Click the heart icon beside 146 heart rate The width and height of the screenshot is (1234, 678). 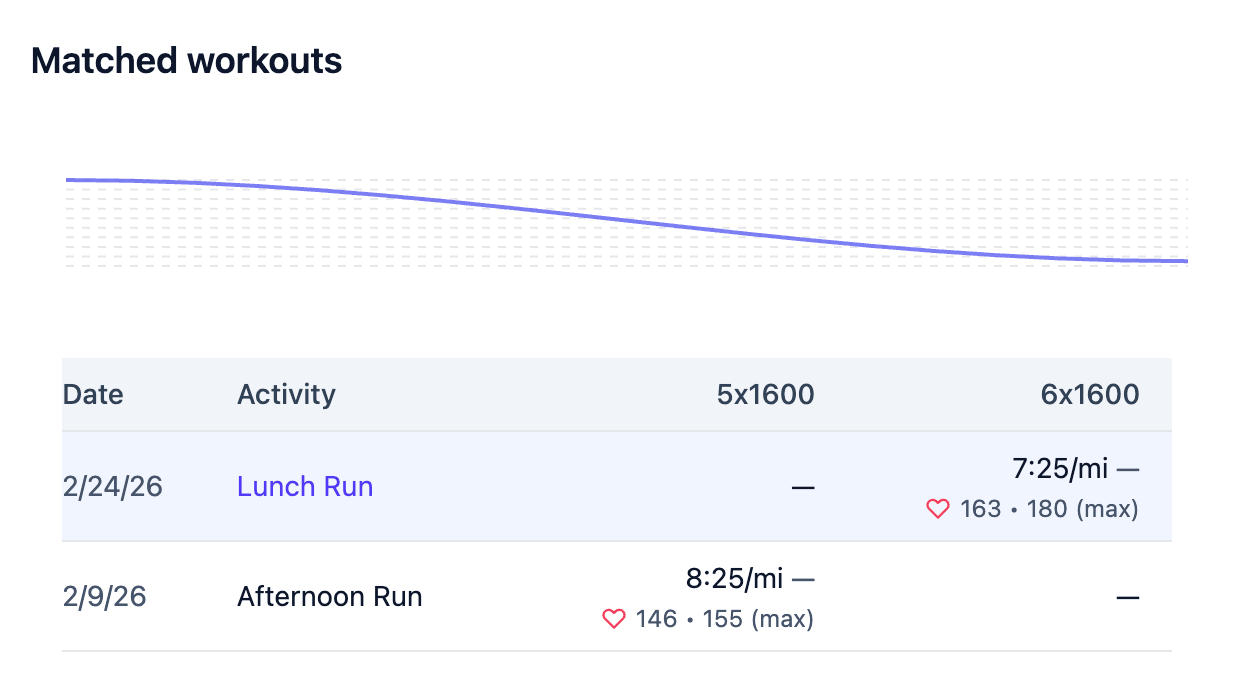point(615,619)
